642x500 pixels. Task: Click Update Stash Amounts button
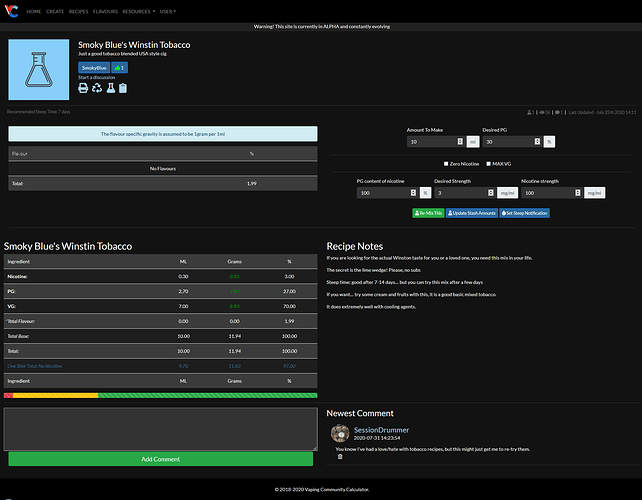472,213
